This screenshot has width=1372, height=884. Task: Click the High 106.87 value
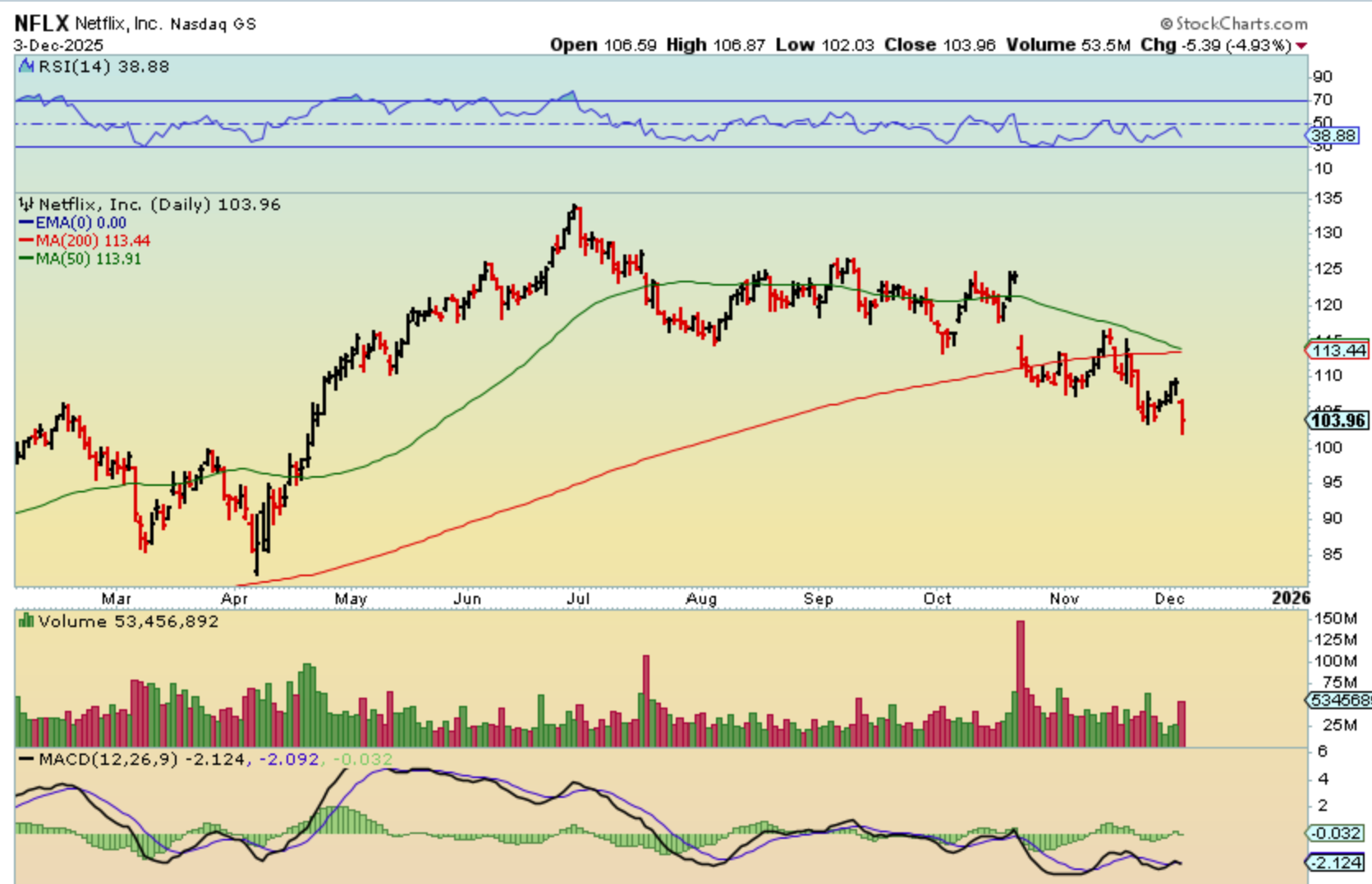click(x=716, y=45)
